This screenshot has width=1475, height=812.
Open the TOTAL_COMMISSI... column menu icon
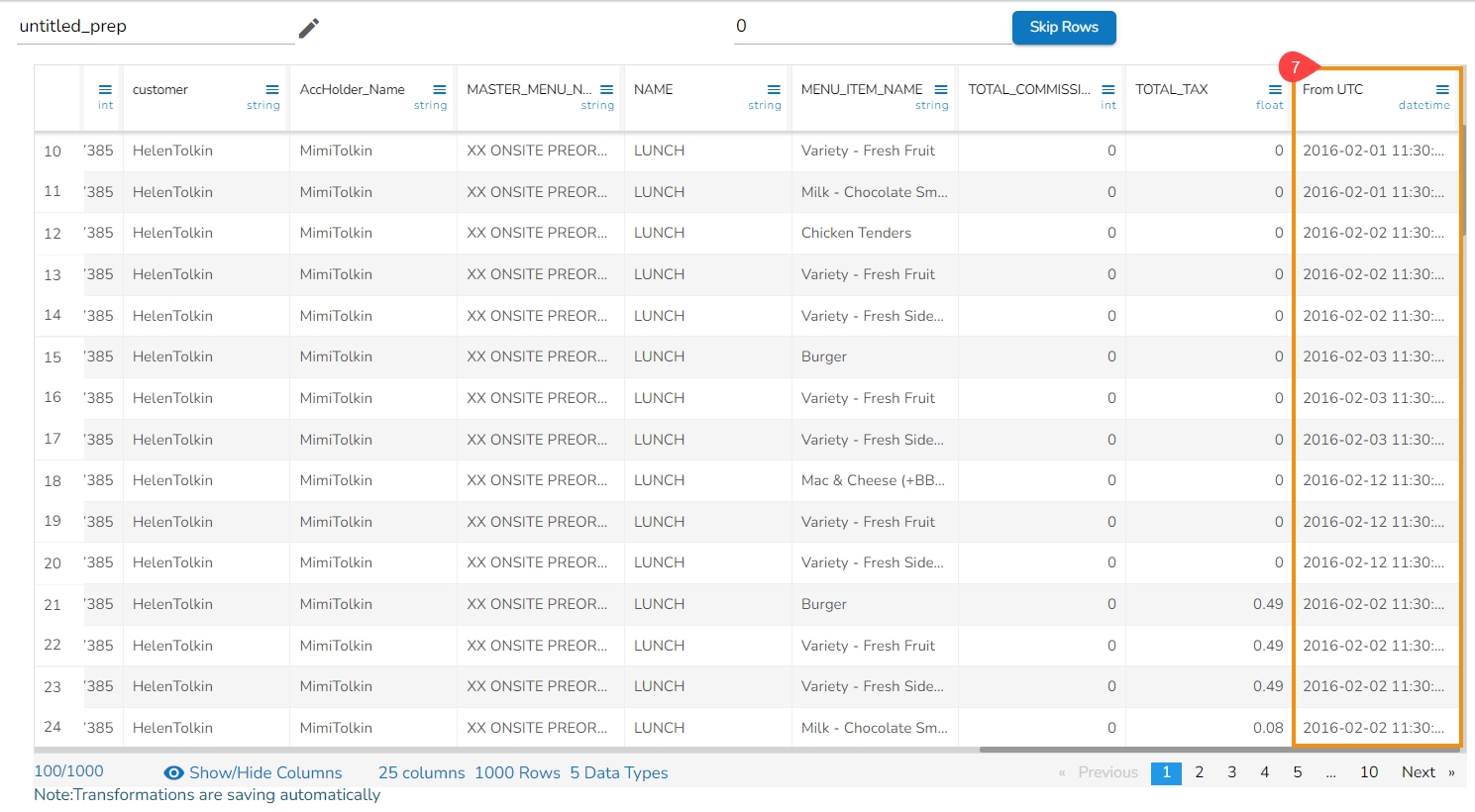1108,90
